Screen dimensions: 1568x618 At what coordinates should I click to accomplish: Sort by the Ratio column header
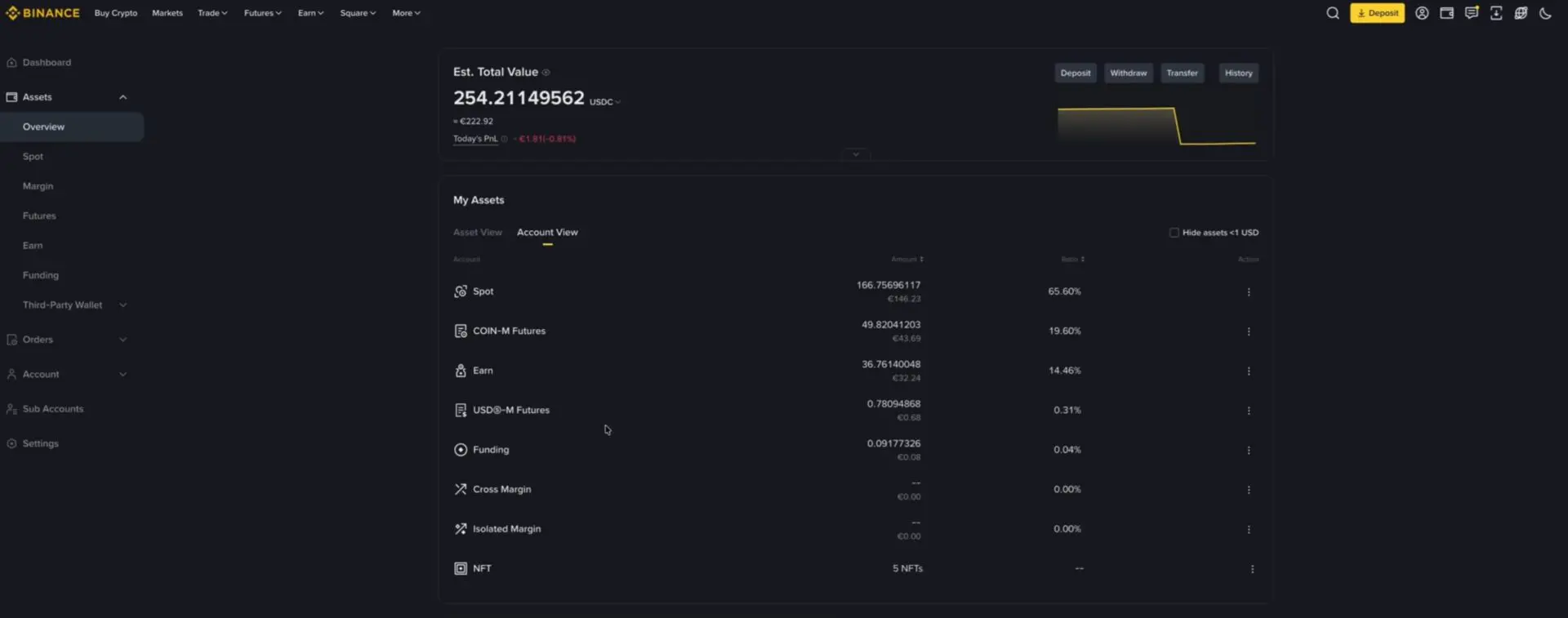click(x=1073, y=260)
